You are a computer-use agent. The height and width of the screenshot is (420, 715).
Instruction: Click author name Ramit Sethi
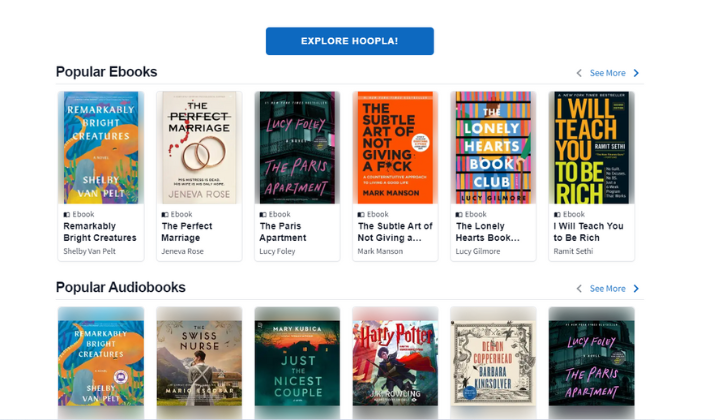pyautogui.click(x=573, y=251)
